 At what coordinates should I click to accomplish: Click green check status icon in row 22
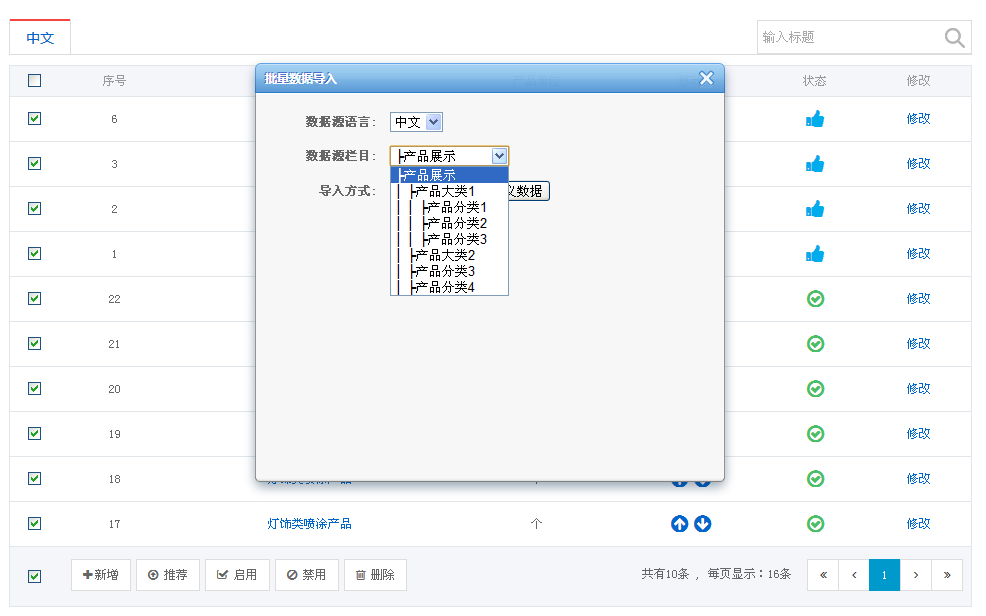coord(815,298)
